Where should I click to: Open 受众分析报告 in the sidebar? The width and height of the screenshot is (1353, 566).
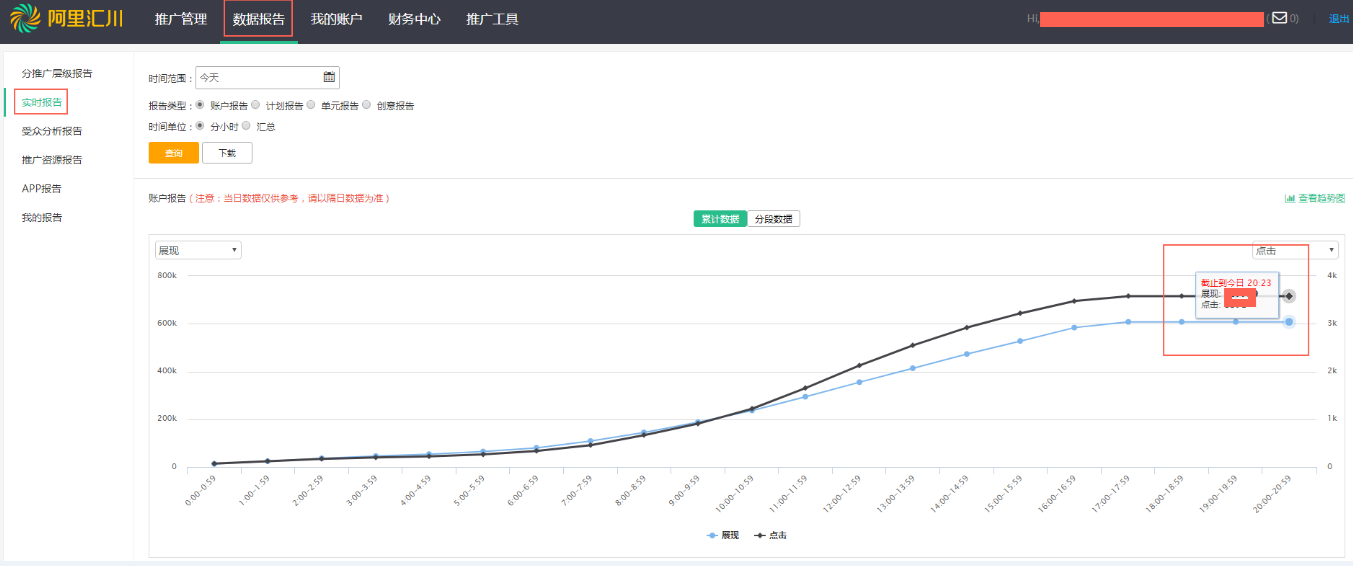coord(52,131)
